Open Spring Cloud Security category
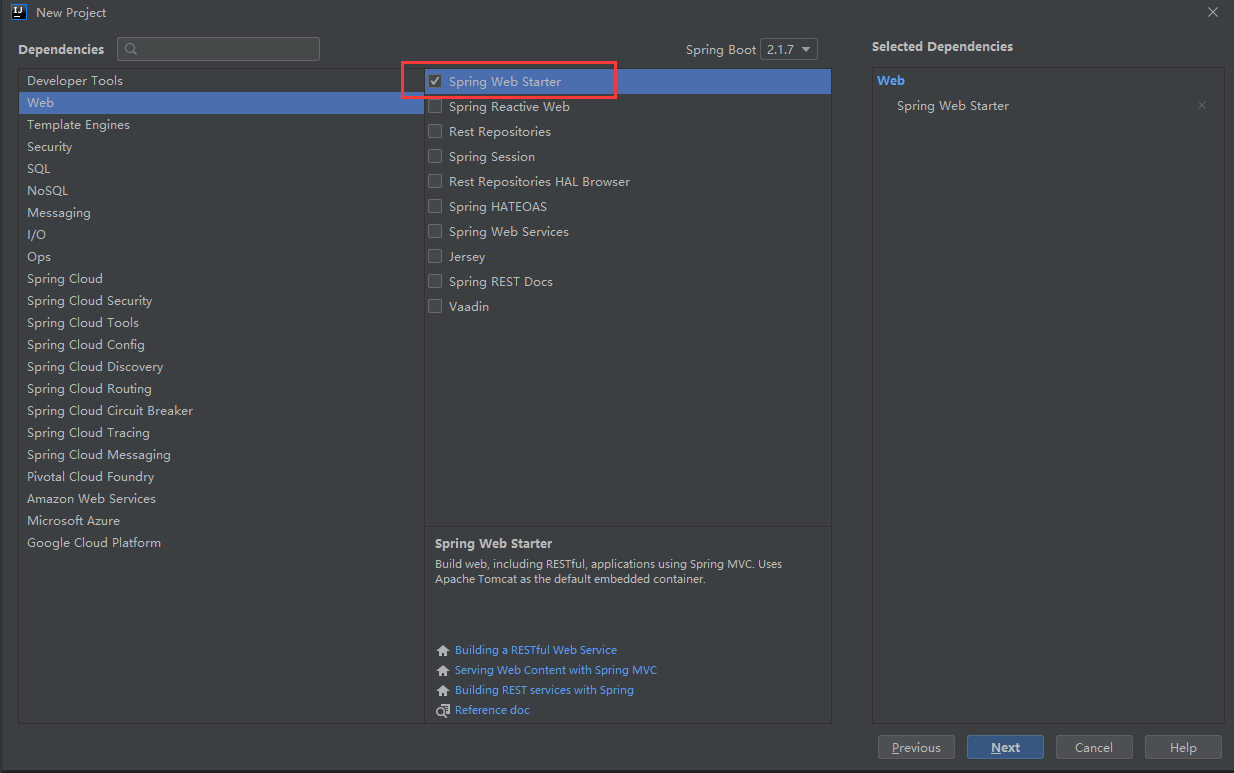Image resolution: width=1234 pixels, height=773 pixels. (x=221, y=301)
